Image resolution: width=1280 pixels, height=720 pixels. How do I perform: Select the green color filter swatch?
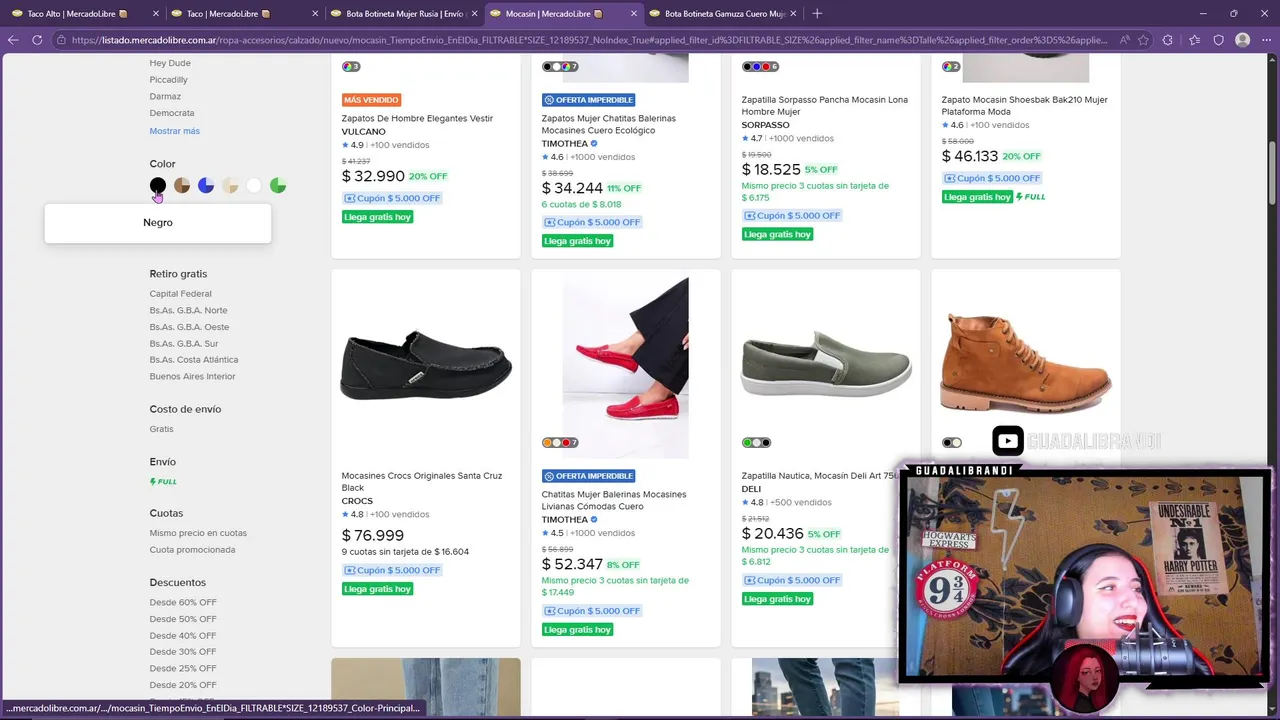point(278,185)
